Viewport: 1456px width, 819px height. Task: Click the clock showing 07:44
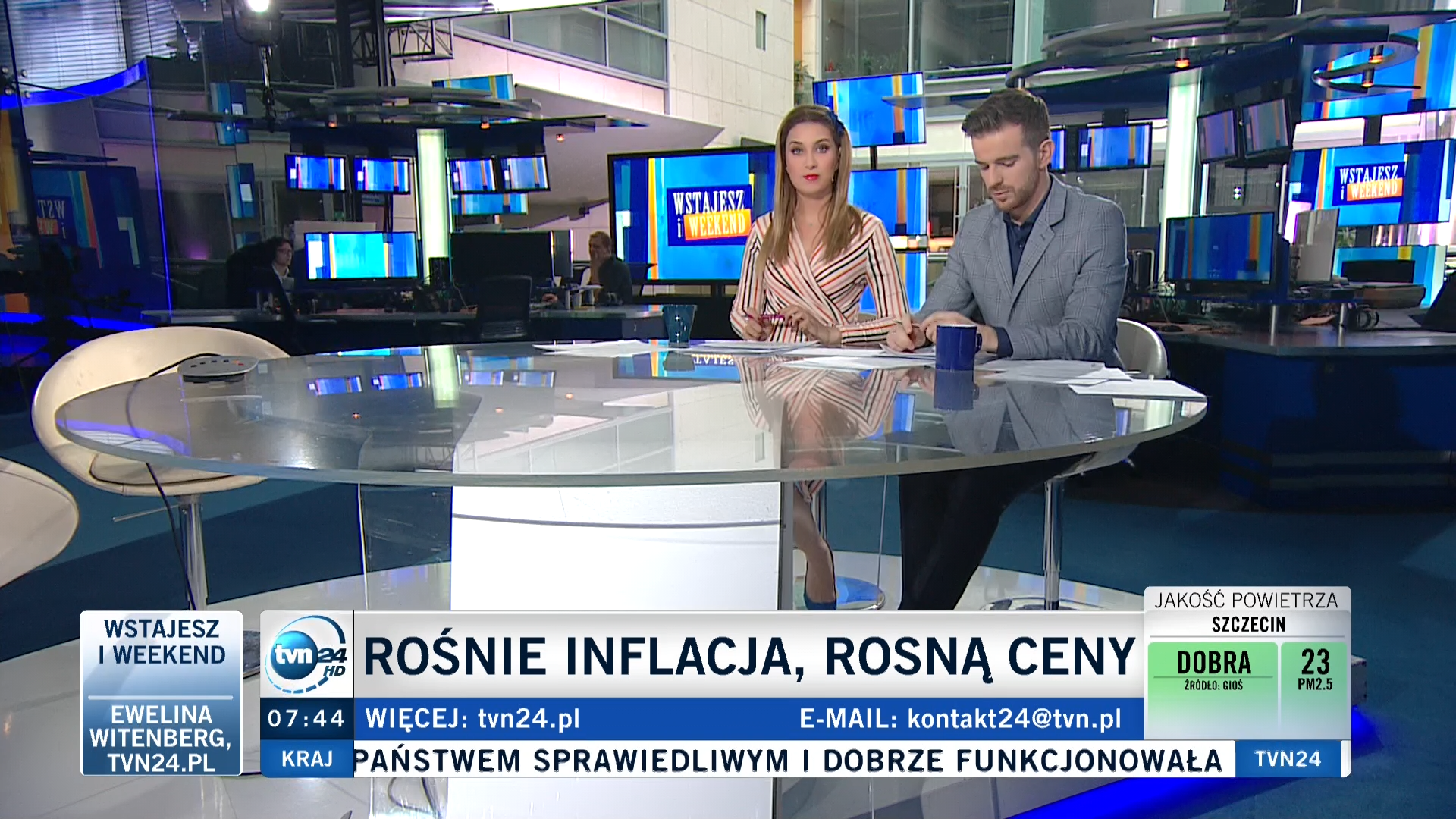coord(307,718)
